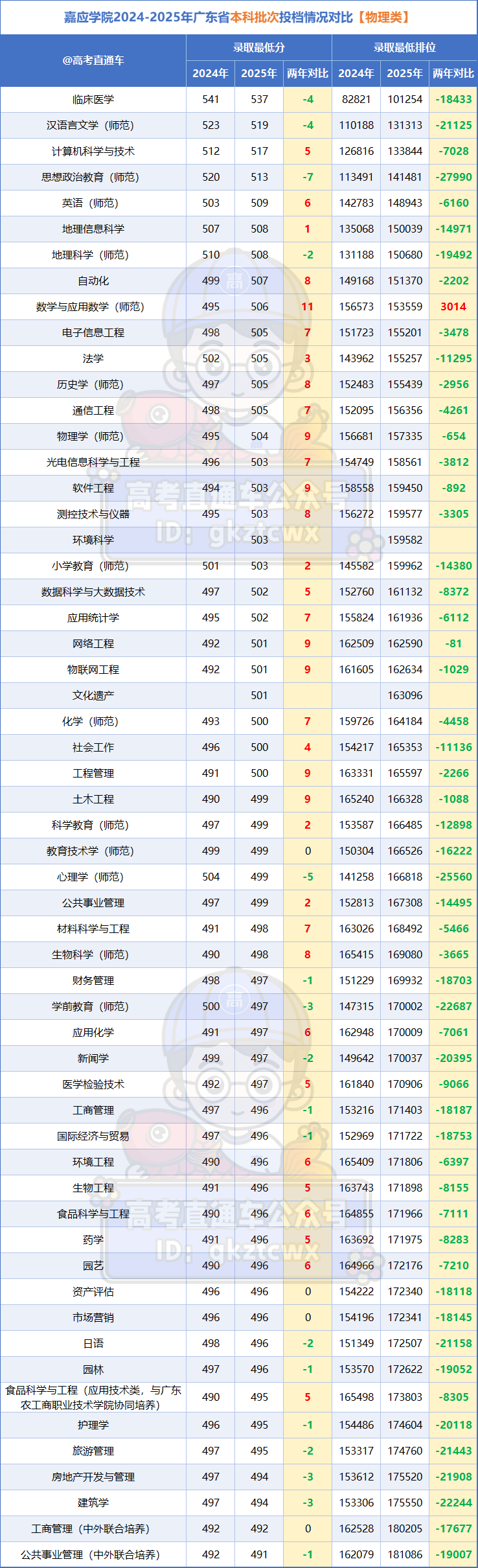This screenshot has height=1568, width=478.
Task: Click the 医学检验技术 major name
Action: pyautogui.click(x=93, y=1084)
